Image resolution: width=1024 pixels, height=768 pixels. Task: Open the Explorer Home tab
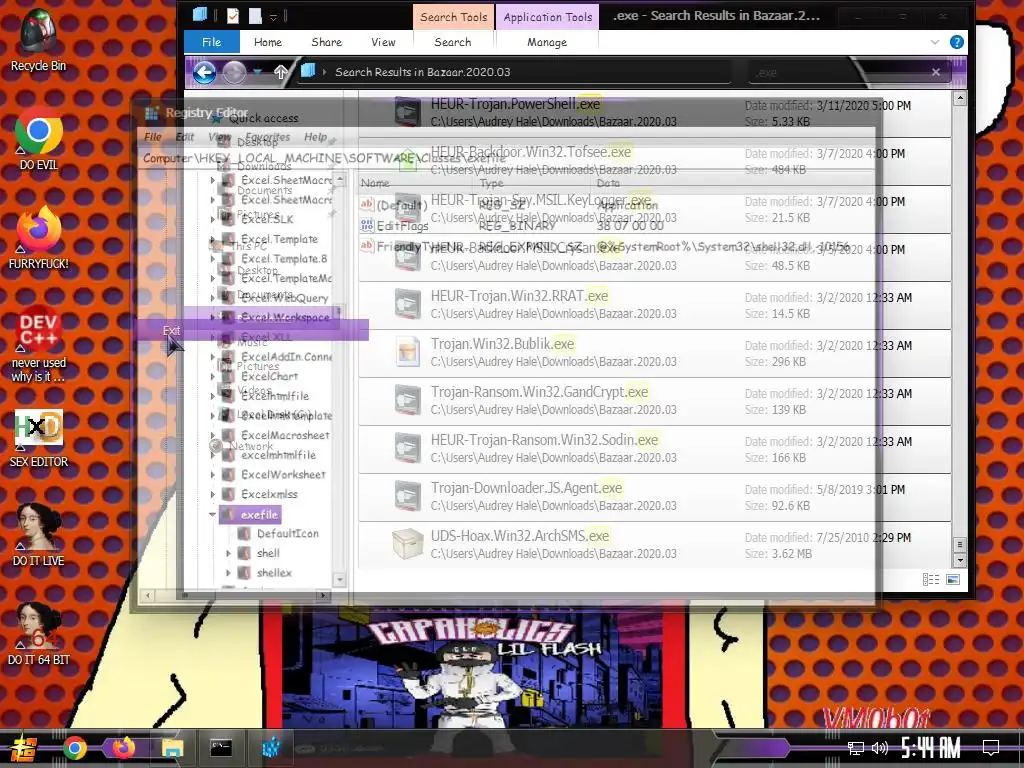268,42
